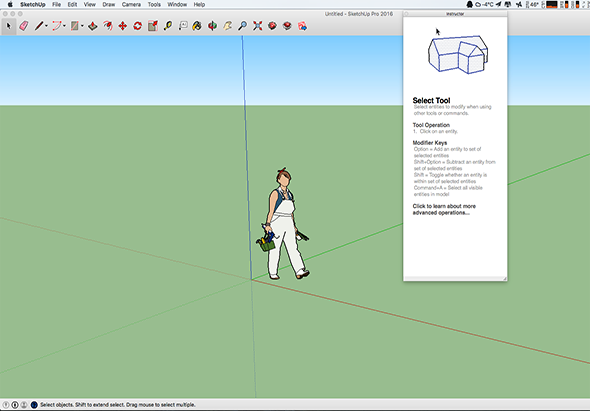Select the Orbit camera tool
This screenshot has width=590, height=411.
click(x=213, y=26)
